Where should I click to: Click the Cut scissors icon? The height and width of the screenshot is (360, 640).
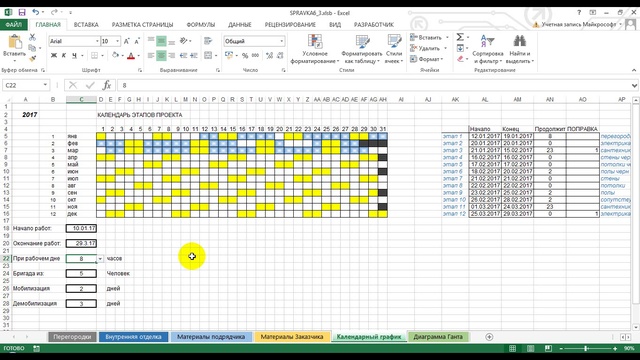32,38
